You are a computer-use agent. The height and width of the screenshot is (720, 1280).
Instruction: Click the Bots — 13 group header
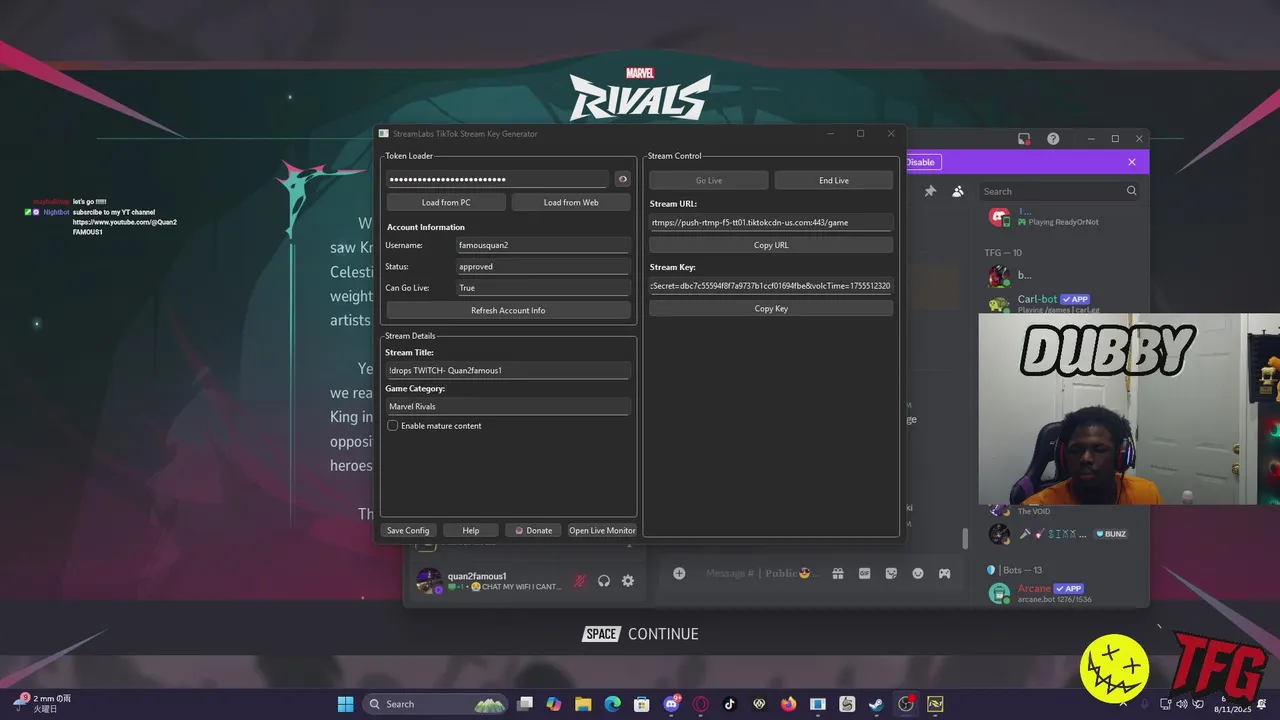click(1015, 570)
